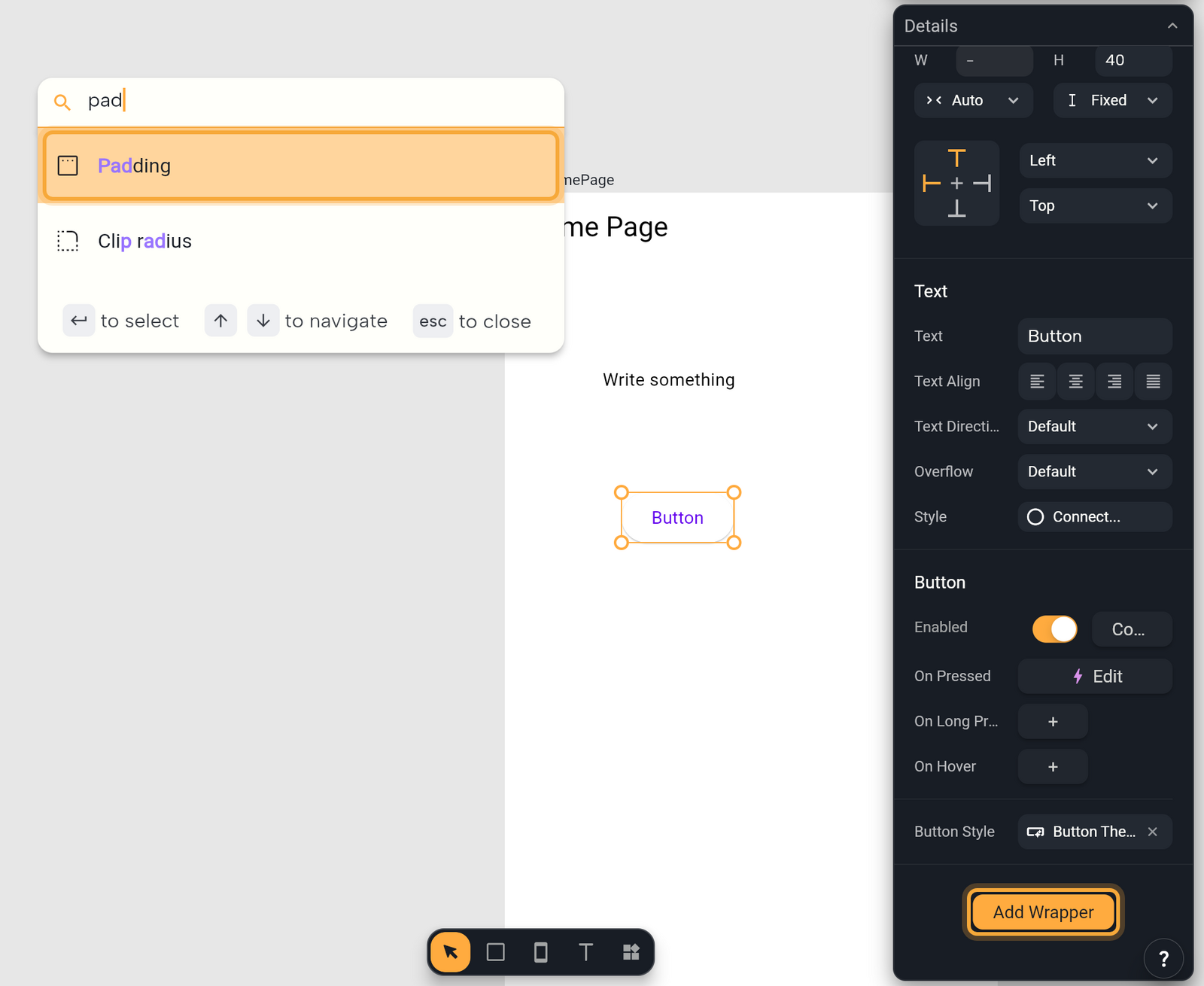Click the 'Write something' text on canvas
The height and width of the screenshot is (986, 1204).
tap(668, 380)
